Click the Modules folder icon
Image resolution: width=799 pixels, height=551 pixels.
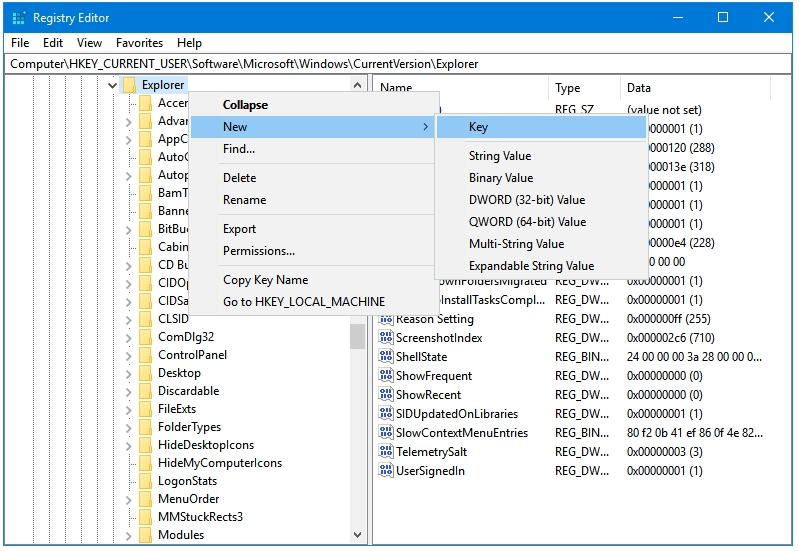pos(146,535)
